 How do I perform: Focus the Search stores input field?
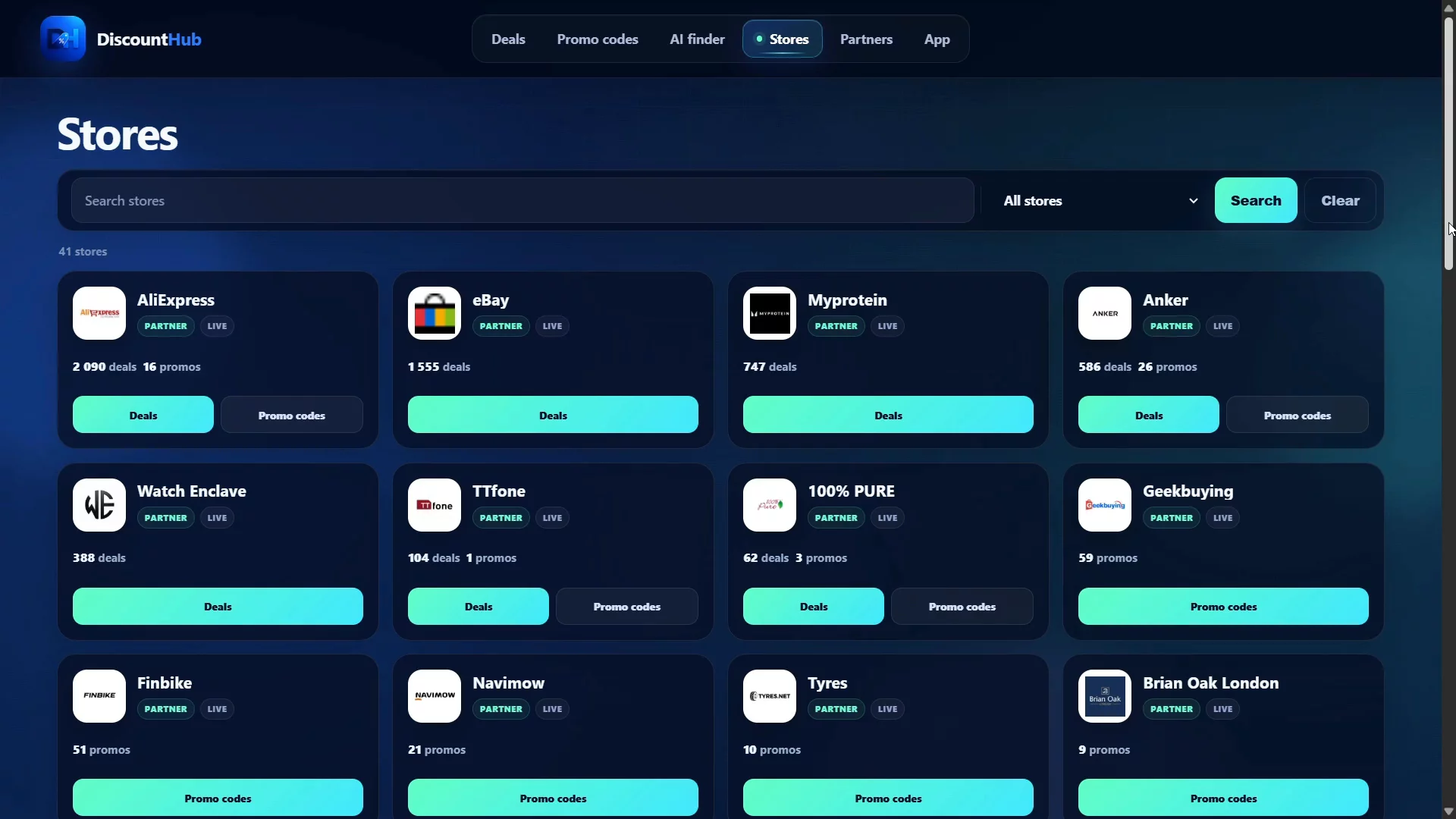pos(522,201)
